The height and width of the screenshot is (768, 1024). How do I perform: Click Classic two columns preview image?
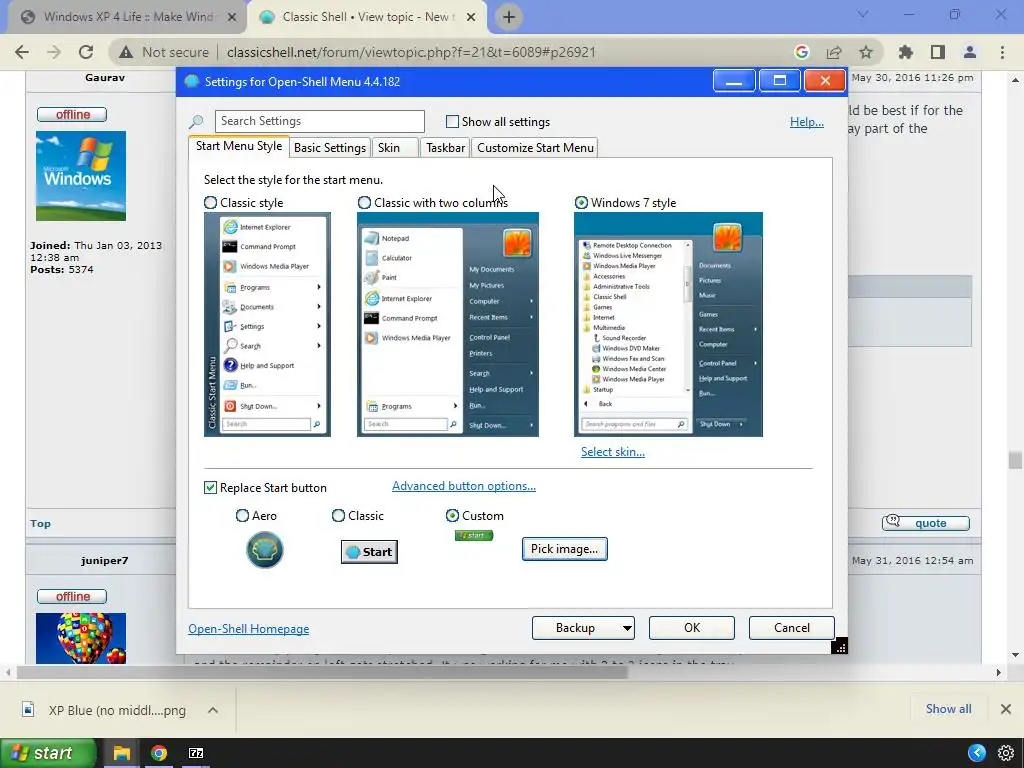(x=447, y=325)
